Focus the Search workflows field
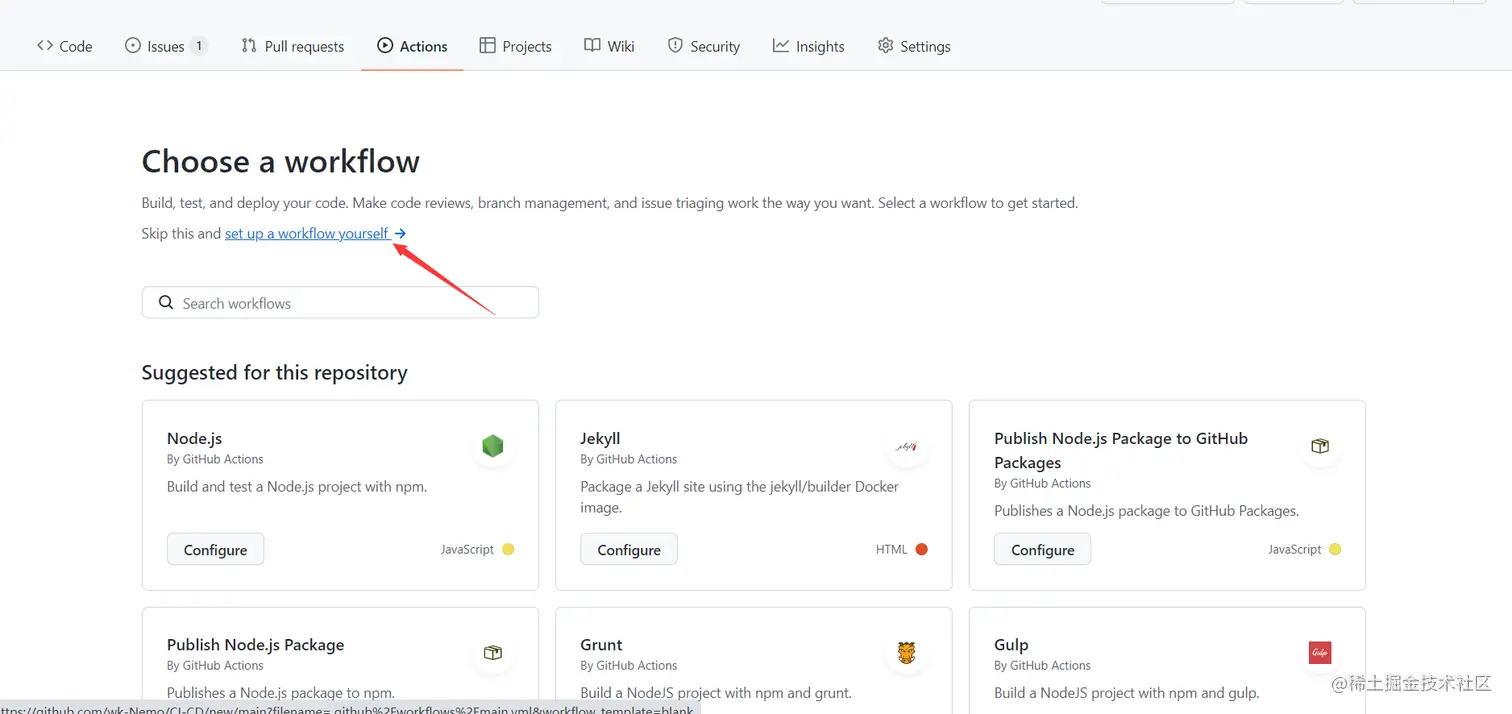 pyautogui.click(x=340, y=303)
